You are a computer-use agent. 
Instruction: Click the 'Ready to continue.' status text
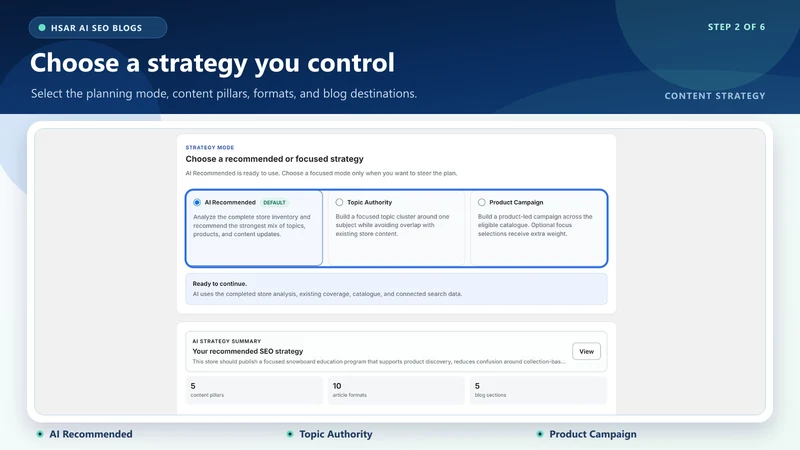(x=219, y=284)
